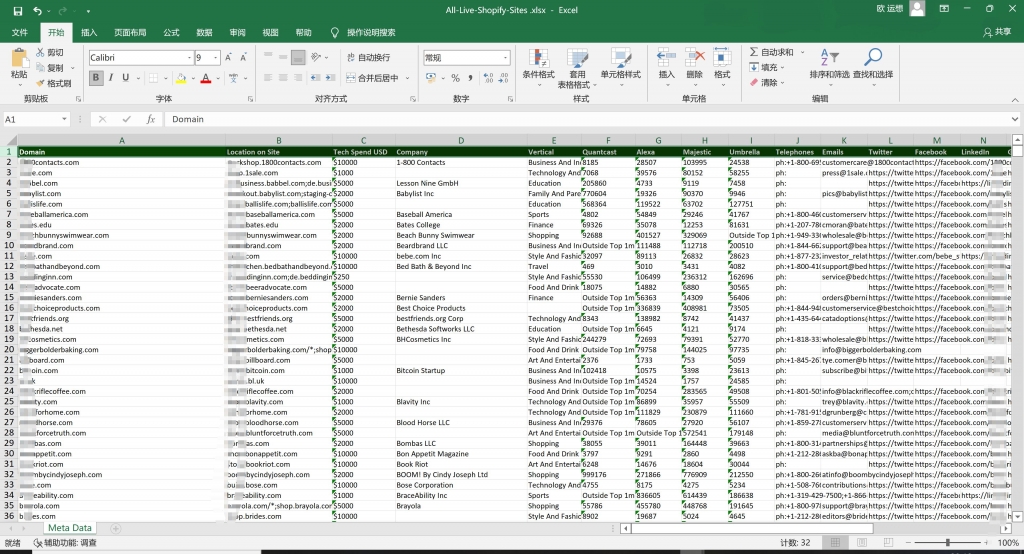Expand the formula bar with the right-edge arrow
This screenshot has height=554, width=1024.
1014,119
